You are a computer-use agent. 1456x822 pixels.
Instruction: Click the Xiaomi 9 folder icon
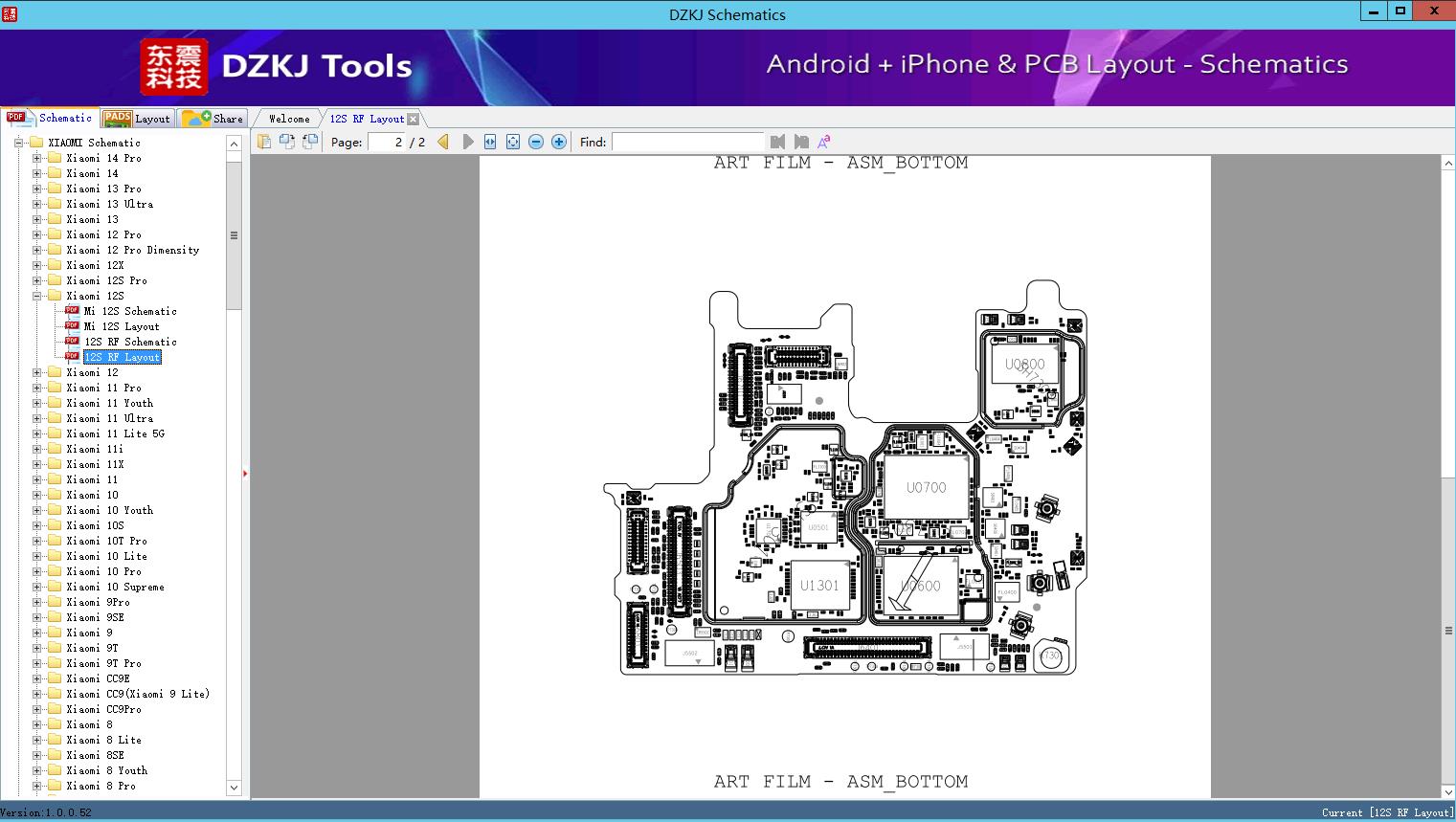[55, 633]
